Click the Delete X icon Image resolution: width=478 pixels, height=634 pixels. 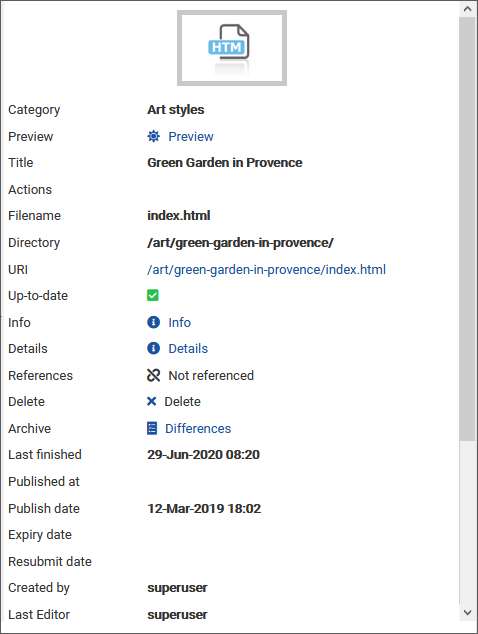(152, 401)
